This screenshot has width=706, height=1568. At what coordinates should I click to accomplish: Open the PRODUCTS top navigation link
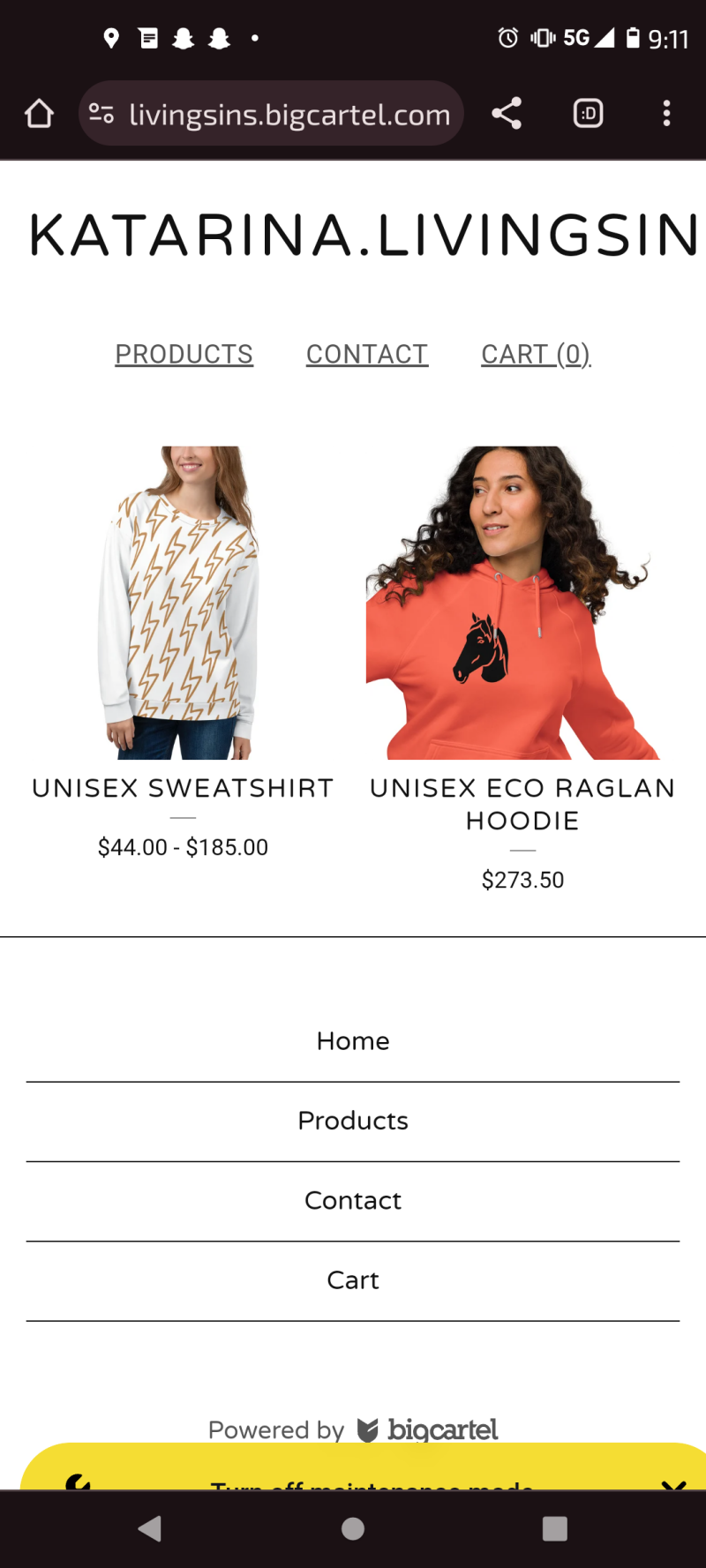[x=184, y=354]
